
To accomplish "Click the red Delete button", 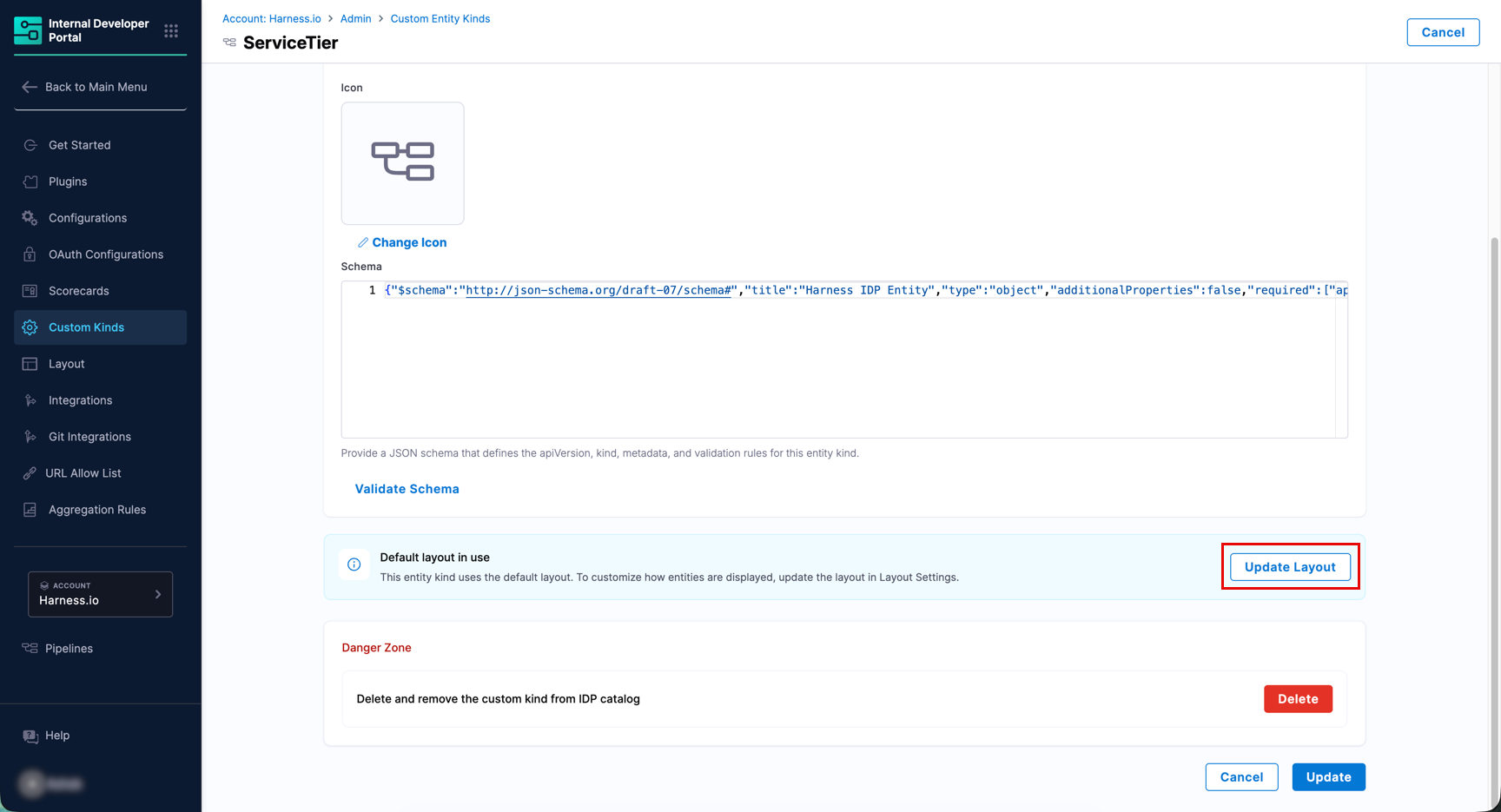I will (1298, 699).
